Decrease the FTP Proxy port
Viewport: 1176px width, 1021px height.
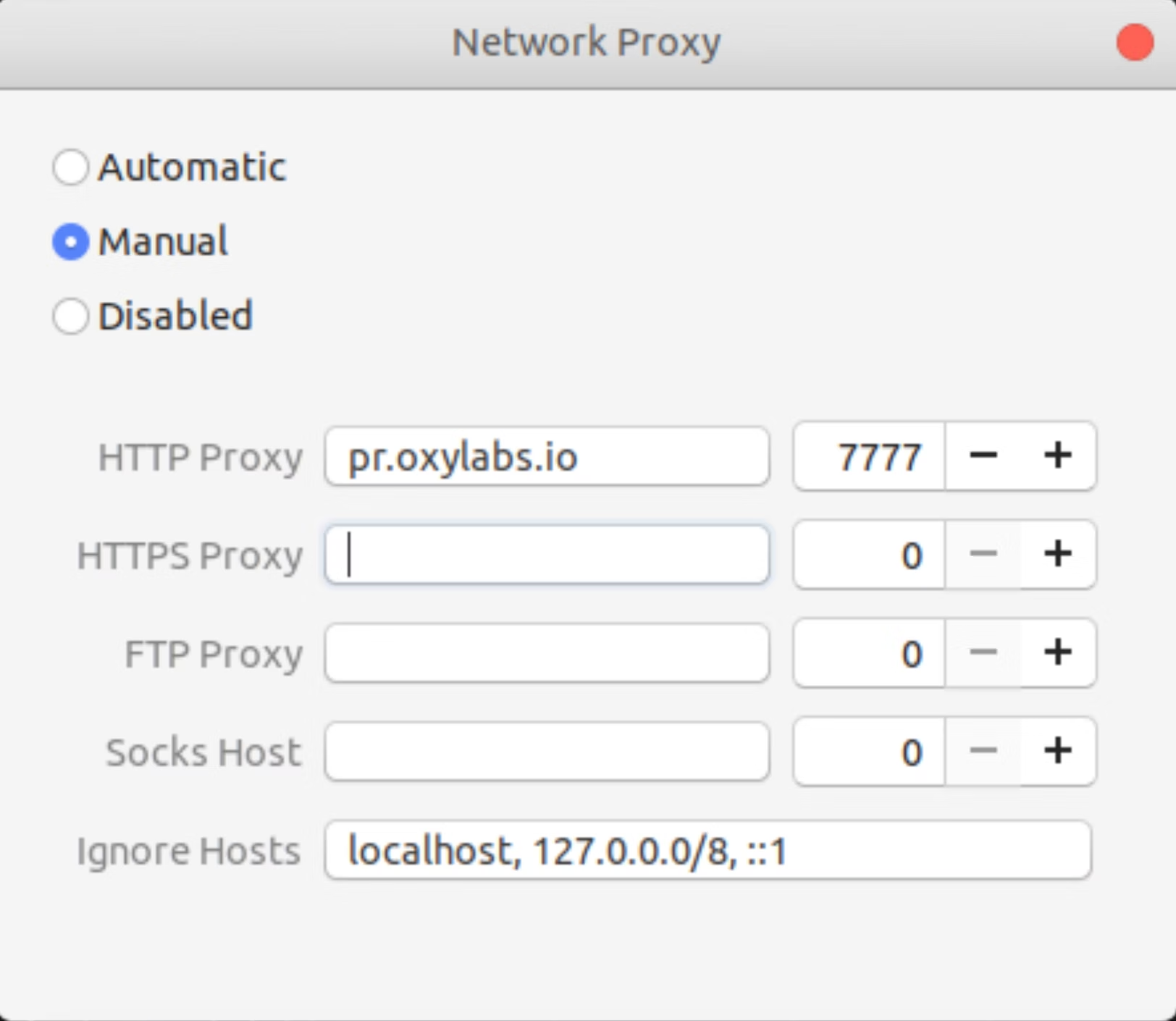click(x=984, y=653)
